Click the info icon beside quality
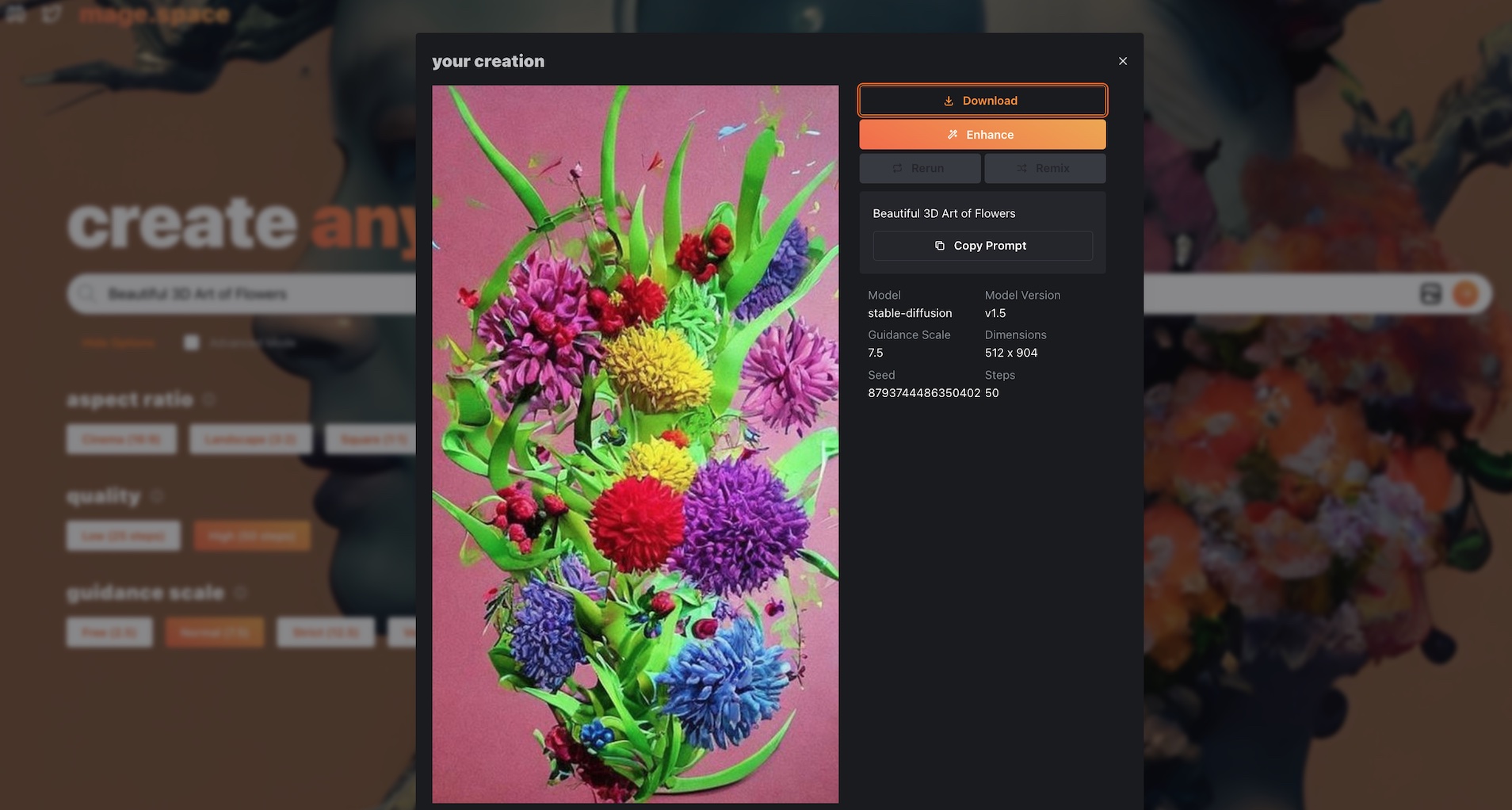Viewport: 1512px width, 810px height. (x=157, y=496)
